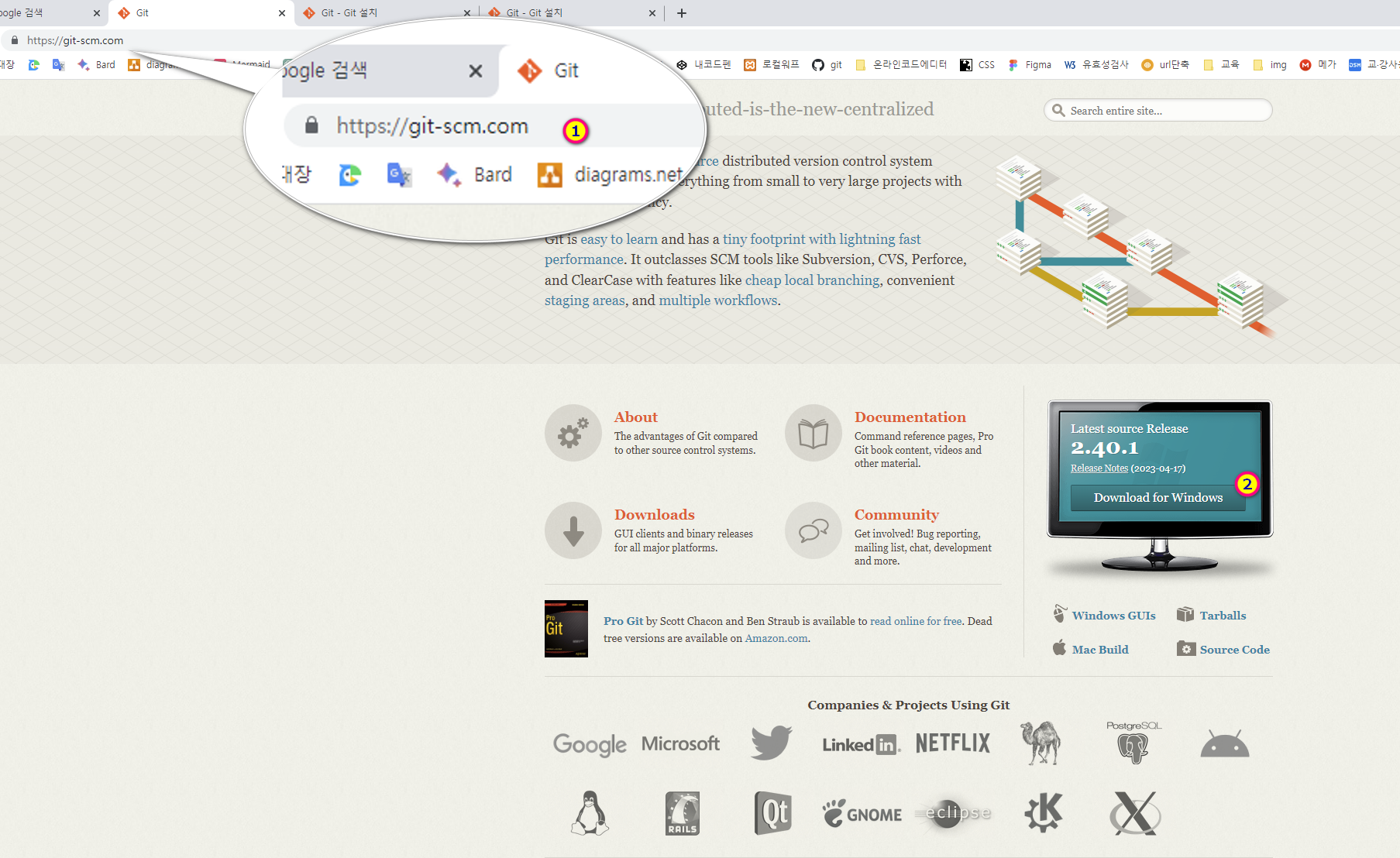
Task: Click Download for Windows button
Action: point(1157,498)
